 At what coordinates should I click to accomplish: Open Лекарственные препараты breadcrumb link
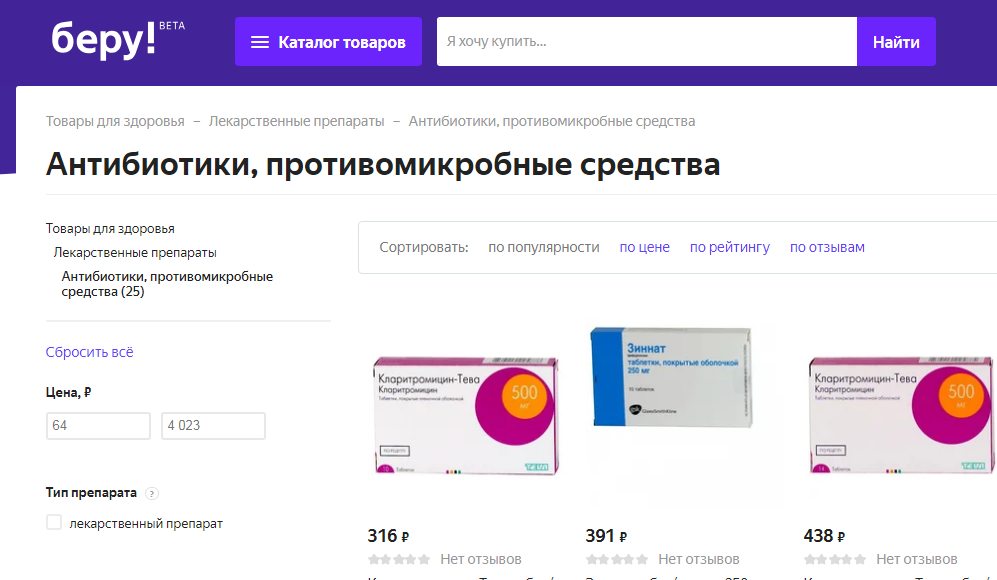tap(296, 121)
